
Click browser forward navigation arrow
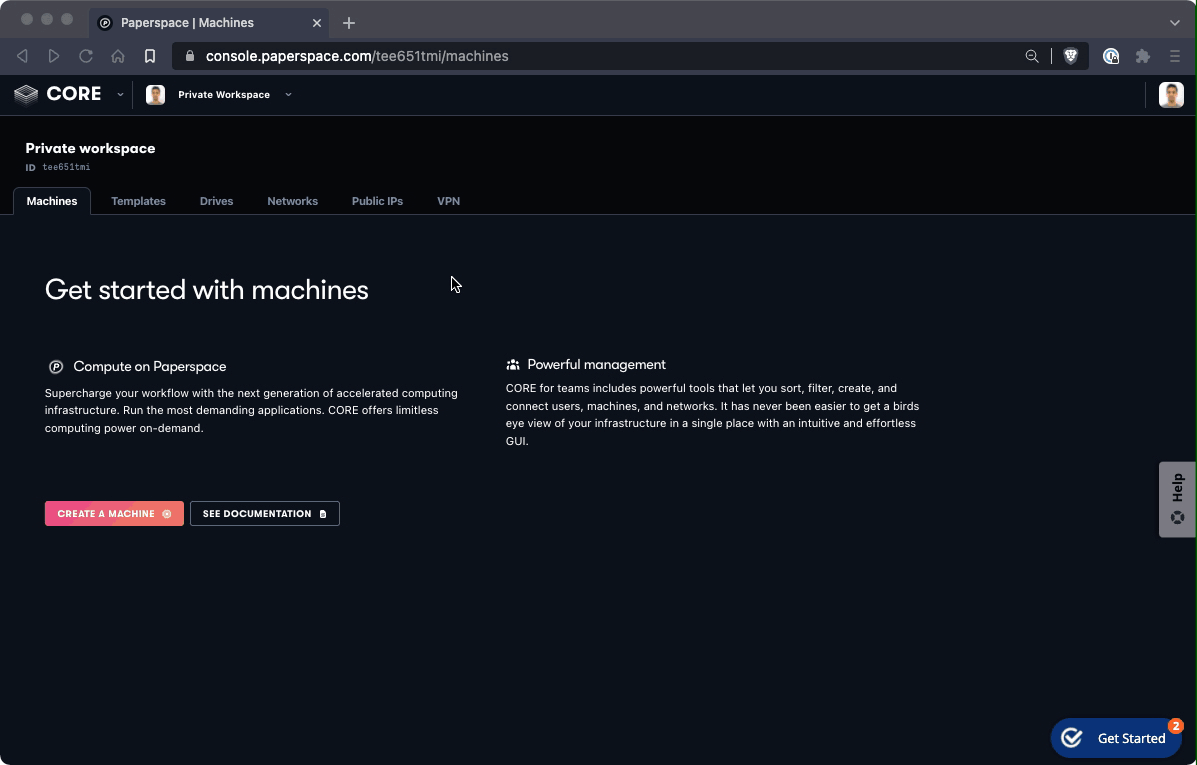point(53,56)
